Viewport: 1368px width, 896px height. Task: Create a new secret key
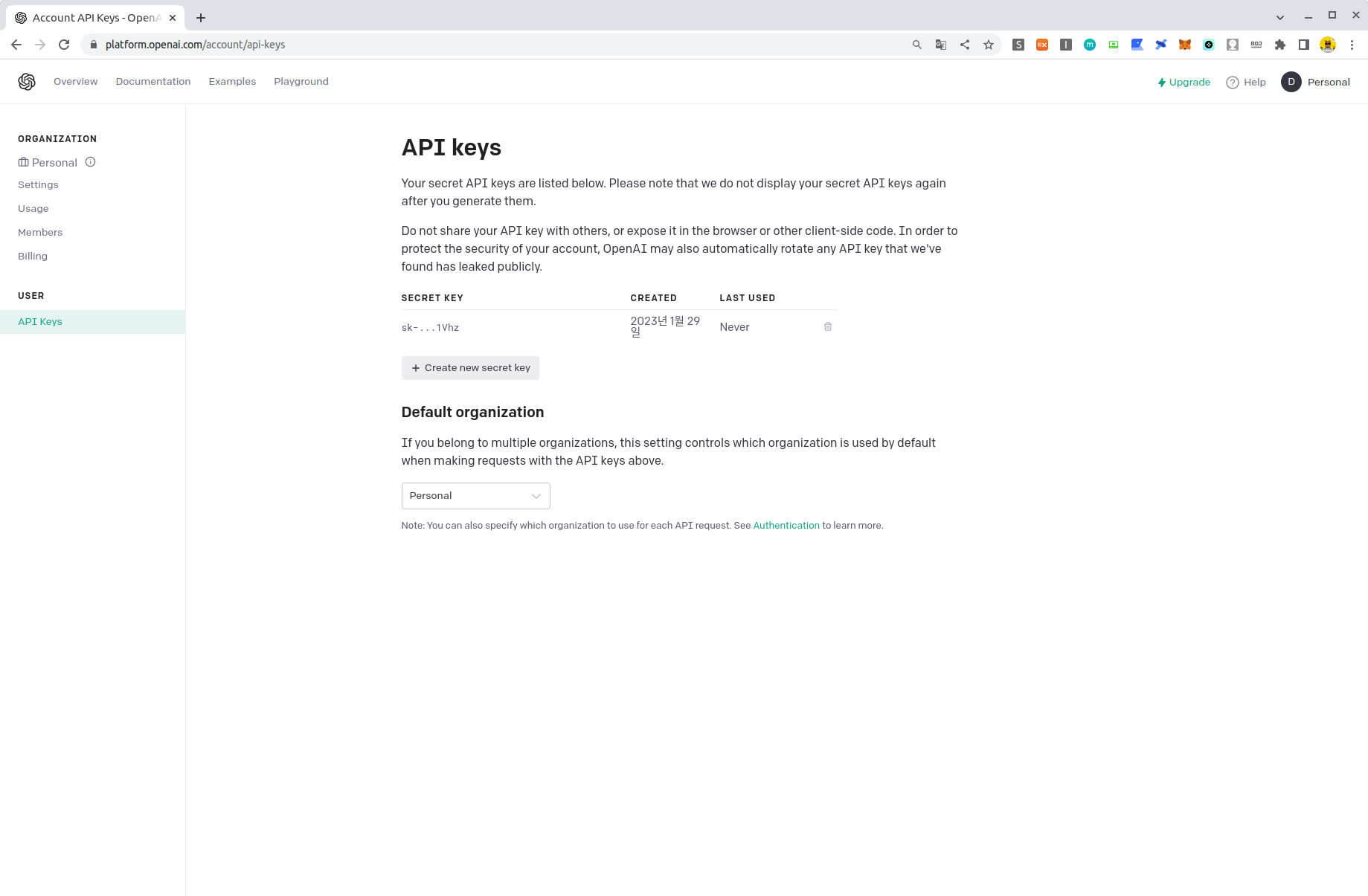(x=470, y=367)
